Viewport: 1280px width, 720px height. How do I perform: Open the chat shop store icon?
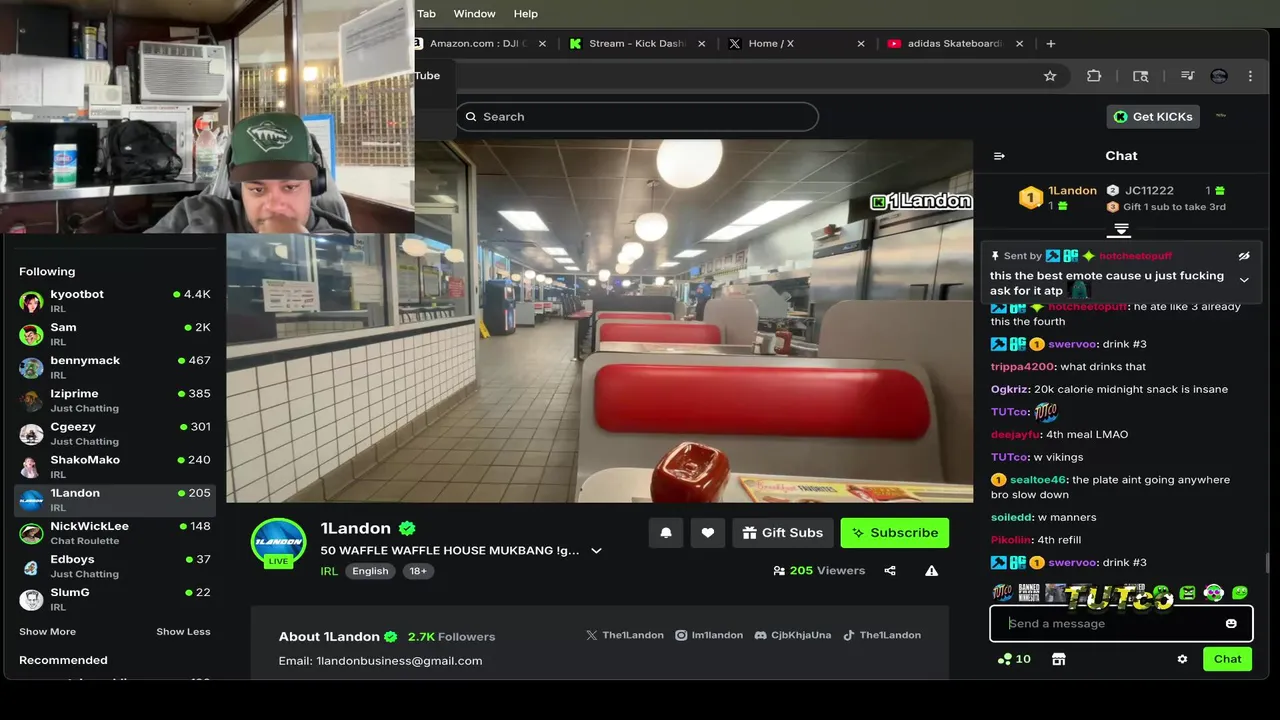(x=1059, y=659)
